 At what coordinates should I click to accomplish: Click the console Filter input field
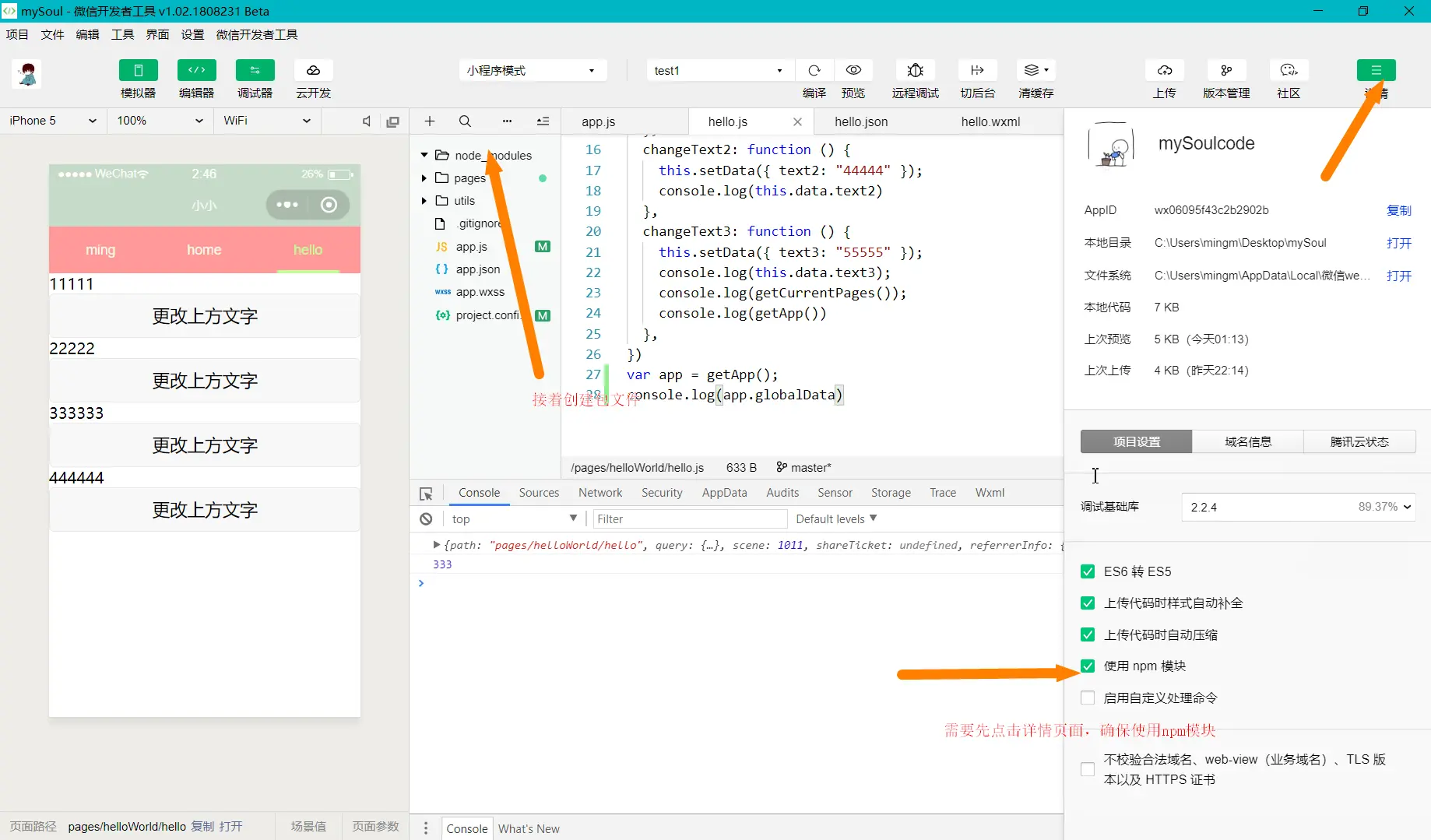pyautogui.click(x=690, y=519)
